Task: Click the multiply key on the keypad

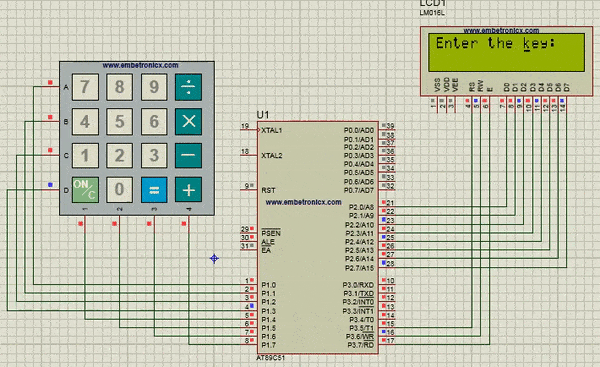Action: [x=188, y=121]
